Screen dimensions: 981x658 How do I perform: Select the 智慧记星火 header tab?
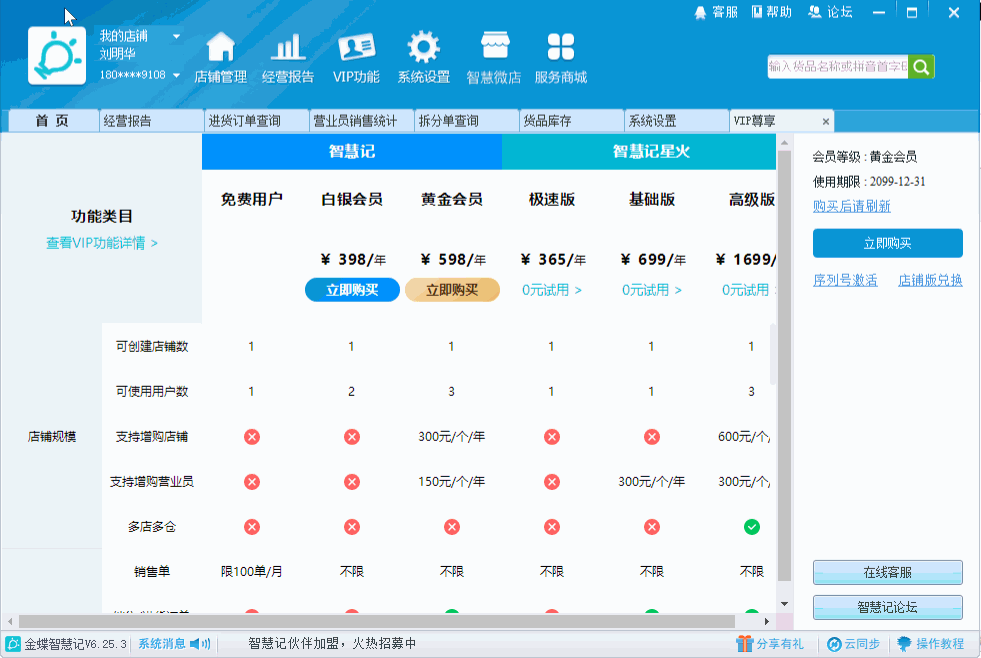[639, 151]
